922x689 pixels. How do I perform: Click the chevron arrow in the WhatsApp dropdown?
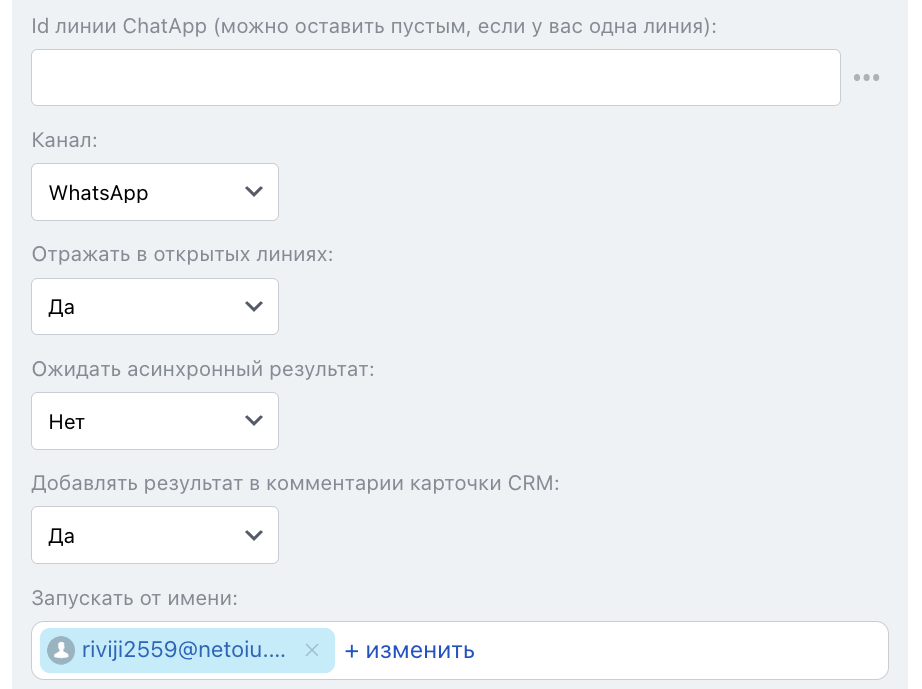(x=254, y=192)
